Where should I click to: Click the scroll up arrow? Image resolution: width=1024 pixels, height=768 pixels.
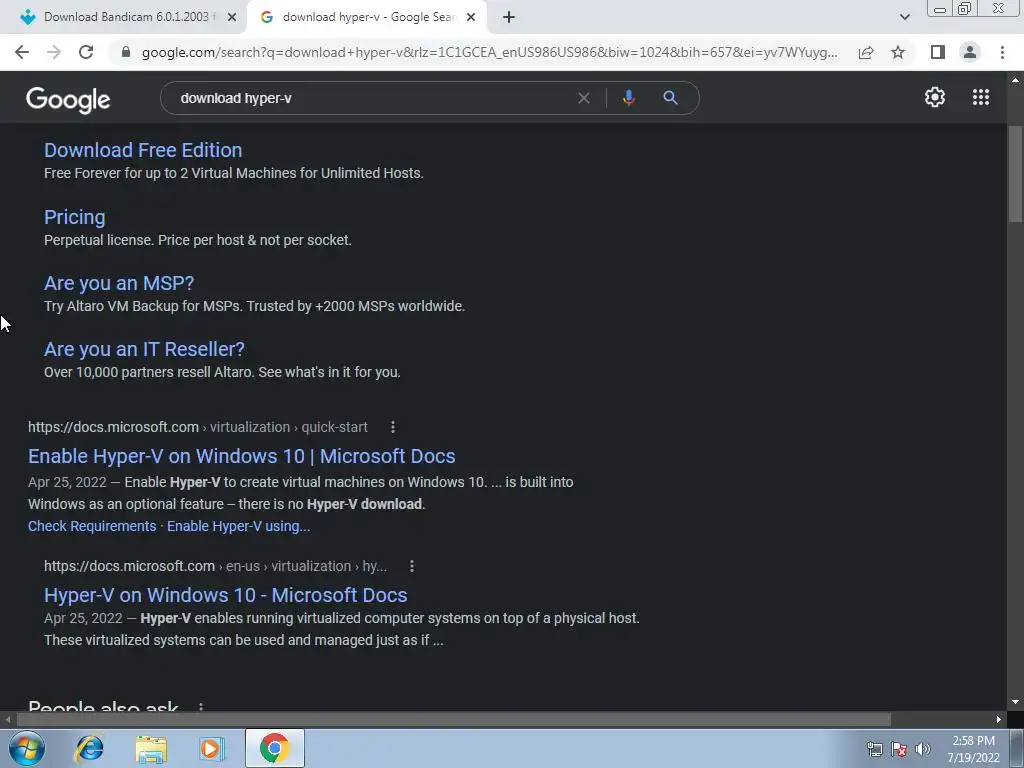[x=1015, y=80]
